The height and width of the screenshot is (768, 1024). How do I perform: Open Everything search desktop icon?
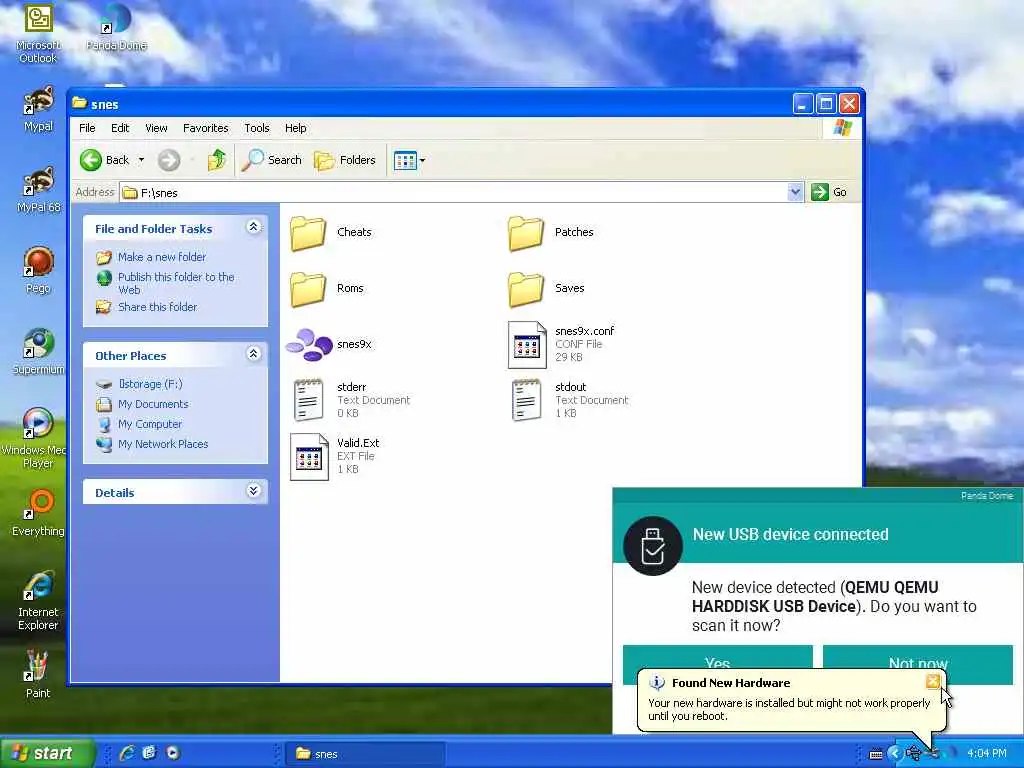(38, 514)
